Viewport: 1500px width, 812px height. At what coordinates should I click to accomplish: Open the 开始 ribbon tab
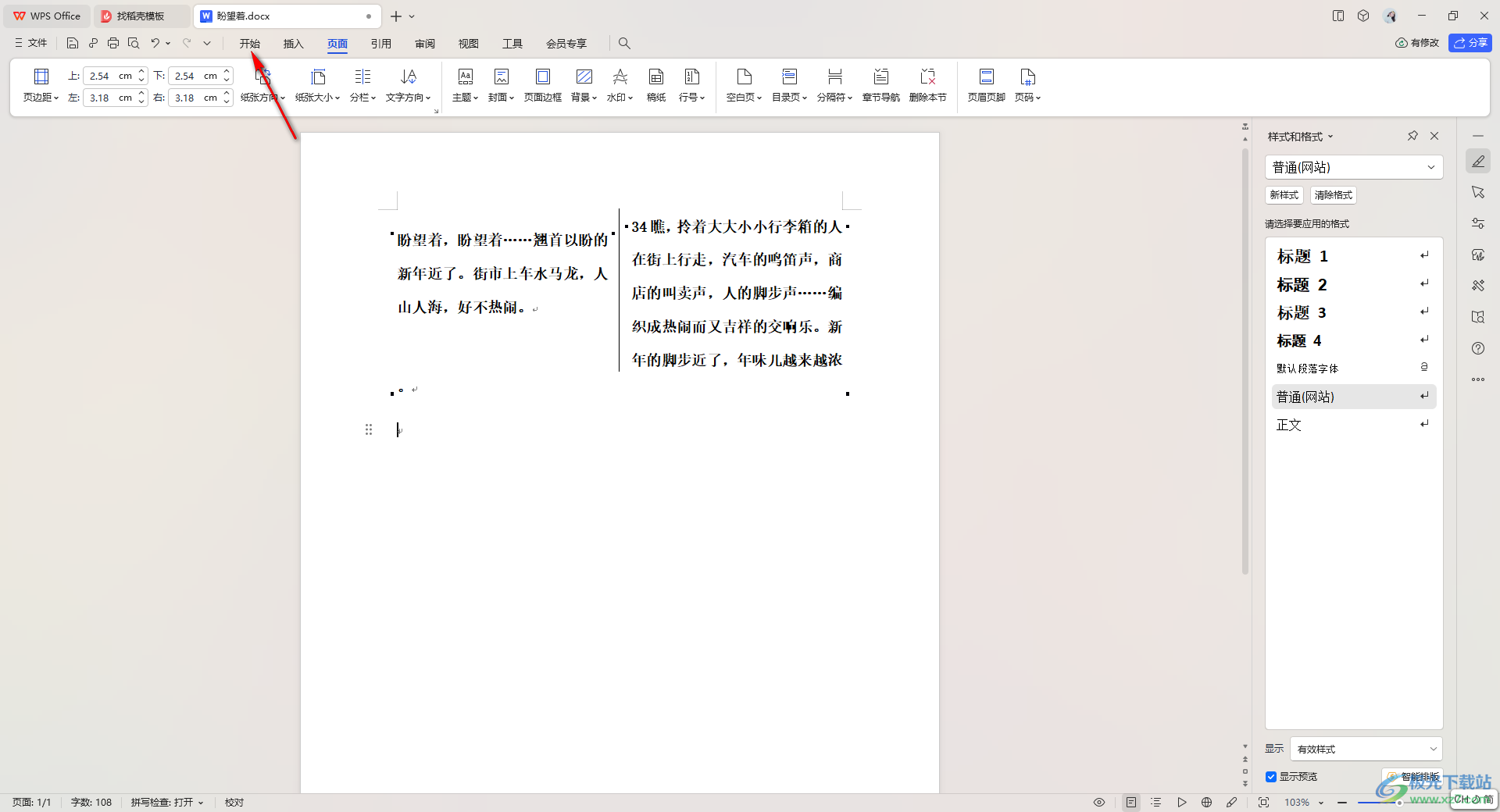[250, 43]
